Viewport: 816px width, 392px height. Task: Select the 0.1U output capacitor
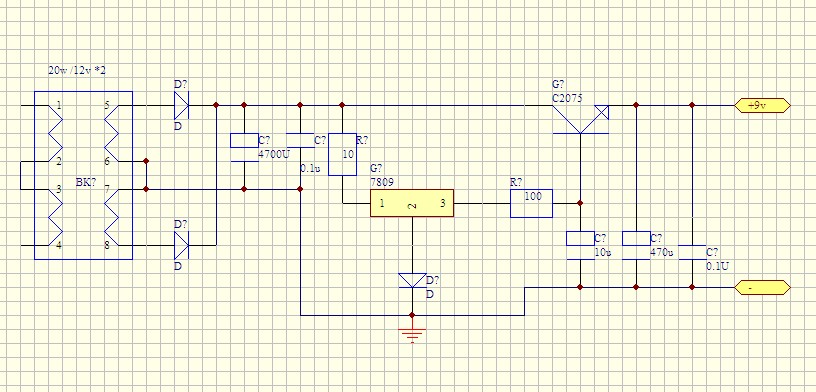point(692,252)
